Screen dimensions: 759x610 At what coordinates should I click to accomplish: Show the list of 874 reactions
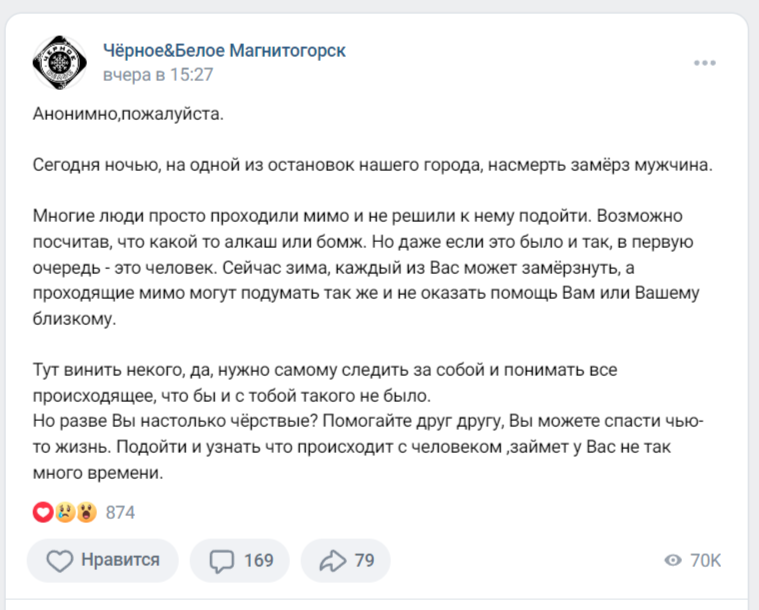point(120,513)
